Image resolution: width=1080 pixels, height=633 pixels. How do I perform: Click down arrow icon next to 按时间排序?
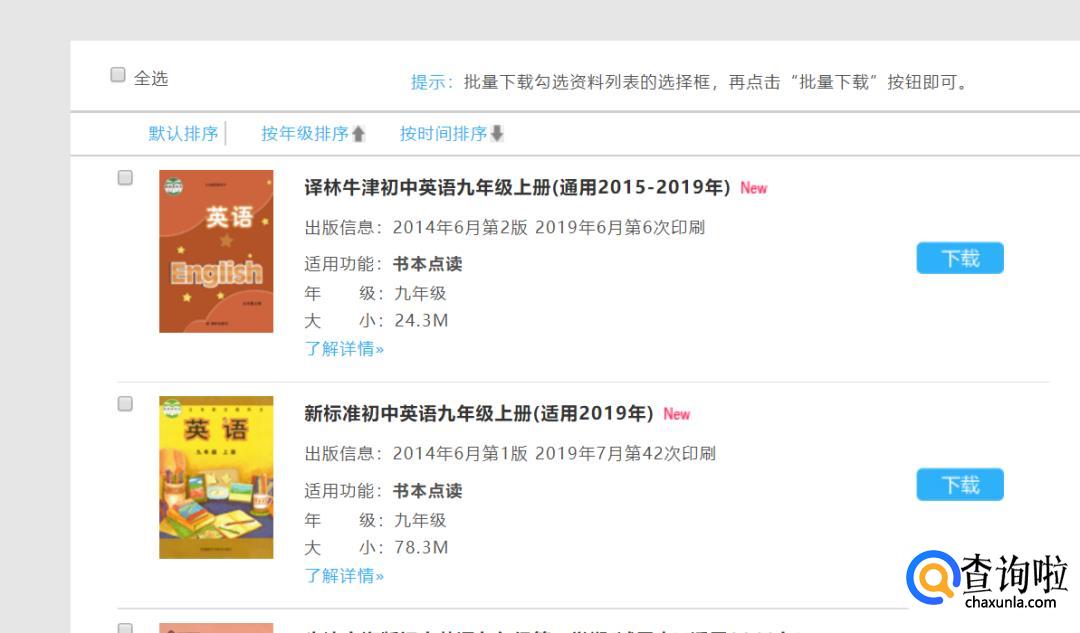tap(497, 134)
